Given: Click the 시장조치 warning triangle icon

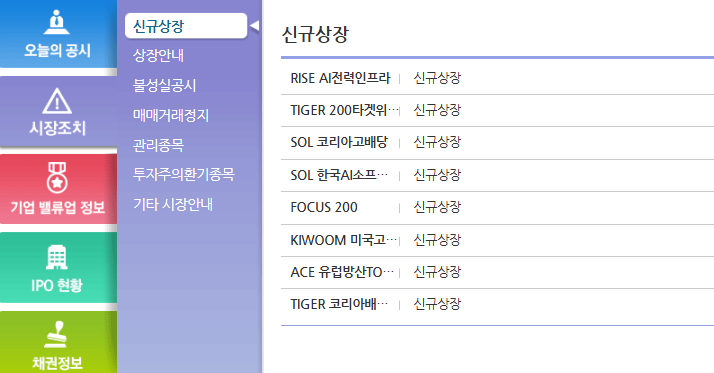Looking at the screenshot, I should 57,101.
